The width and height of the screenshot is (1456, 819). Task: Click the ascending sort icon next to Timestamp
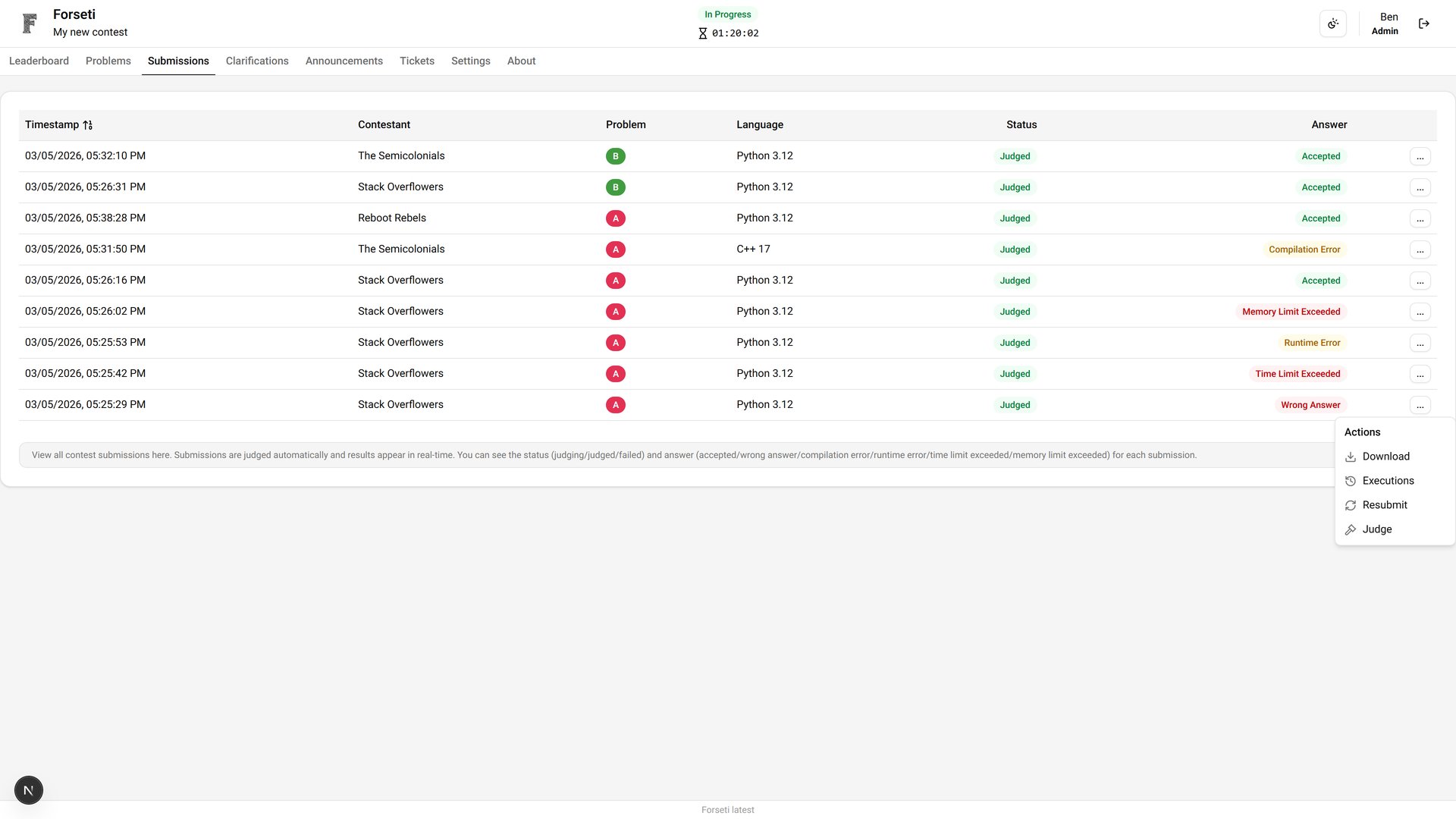[87, 124]
